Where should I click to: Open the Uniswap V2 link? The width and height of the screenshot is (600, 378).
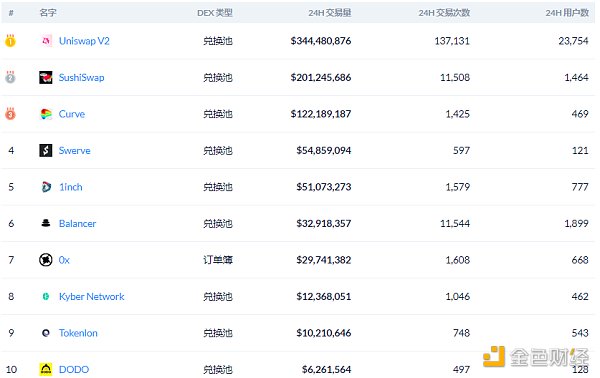point(84,41)
